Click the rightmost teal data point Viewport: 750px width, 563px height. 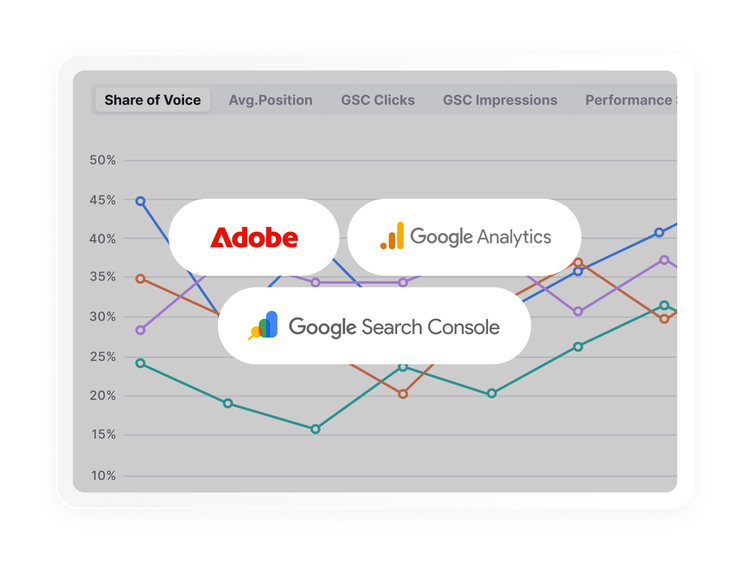[x=664, y=306]
